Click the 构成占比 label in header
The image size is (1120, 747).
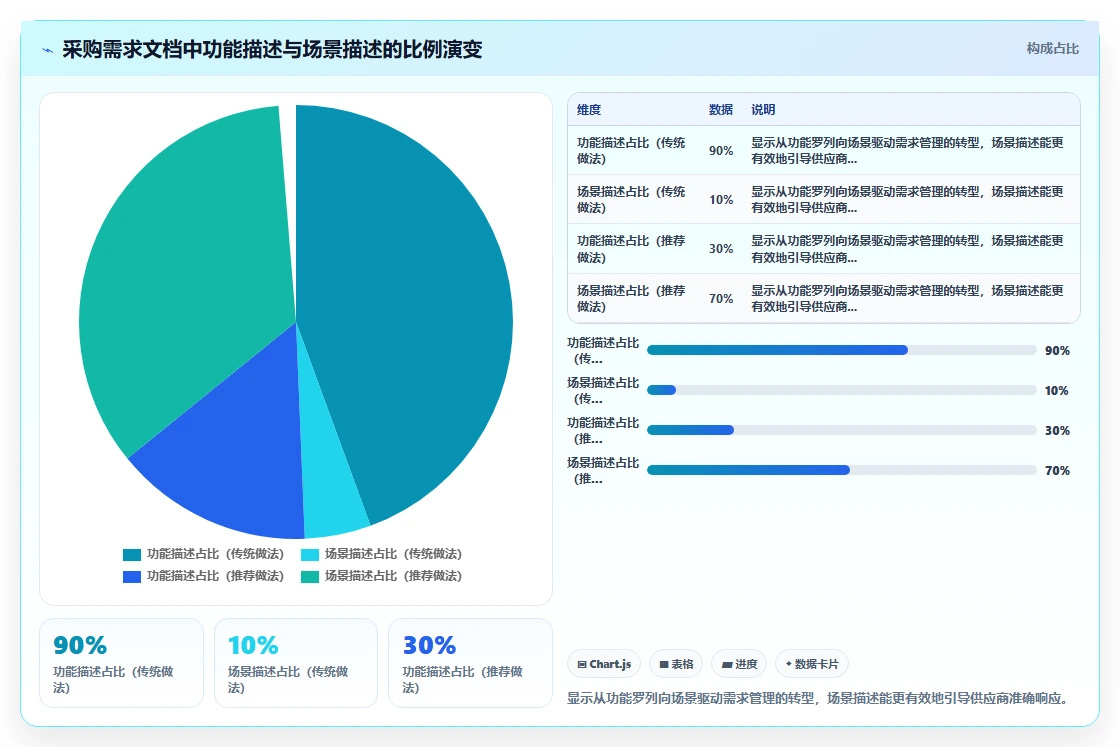(x=1052, y=49)
